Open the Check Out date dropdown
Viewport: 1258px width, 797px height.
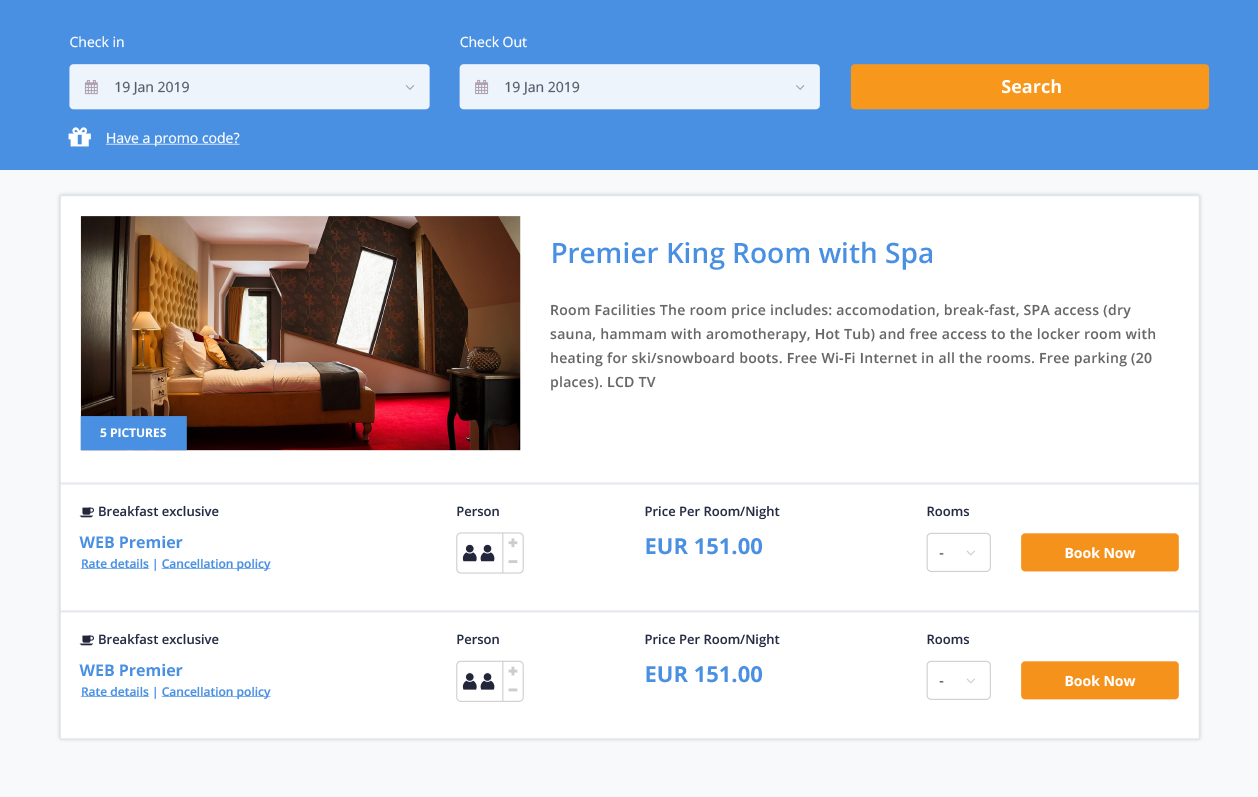pyautogui.click(x=639, y=87)
